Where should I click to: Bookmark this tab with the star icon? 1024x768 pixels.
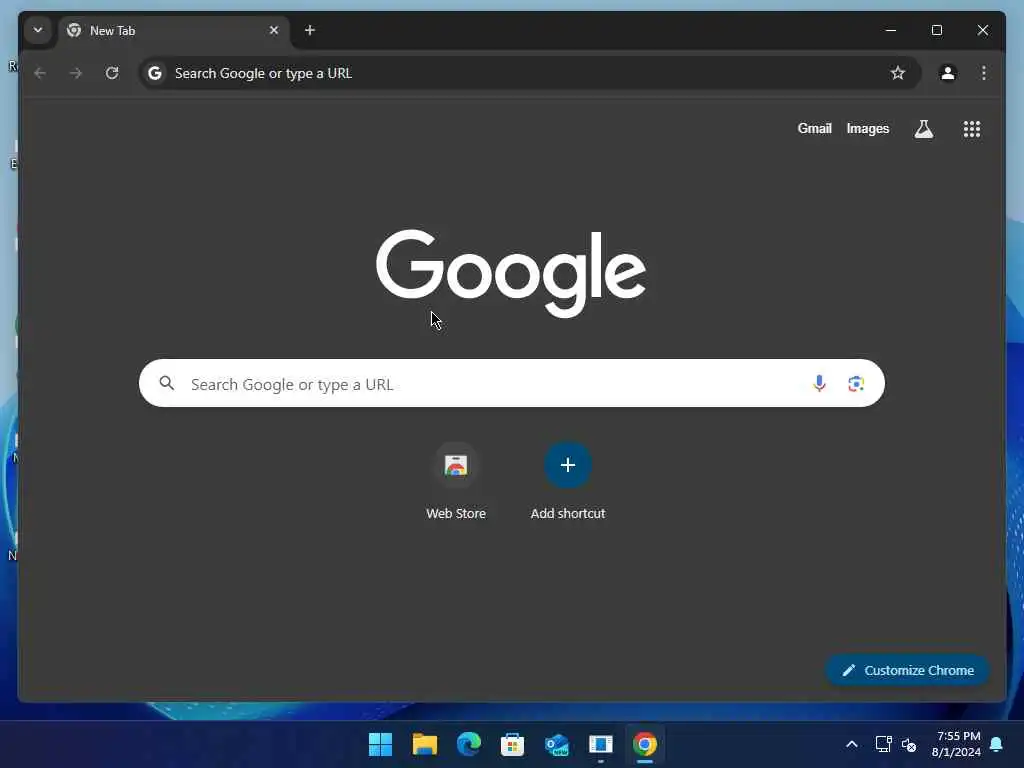coord(898,73)
